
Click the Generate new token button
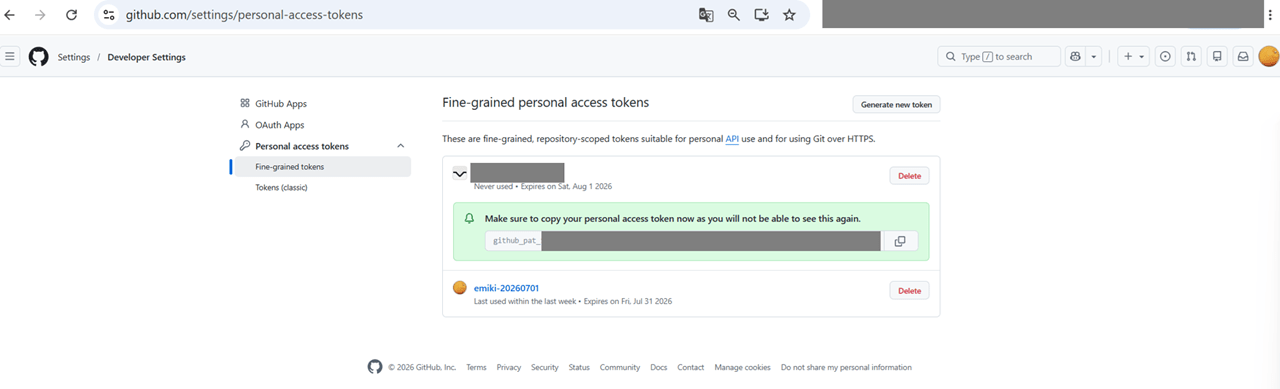896,104
